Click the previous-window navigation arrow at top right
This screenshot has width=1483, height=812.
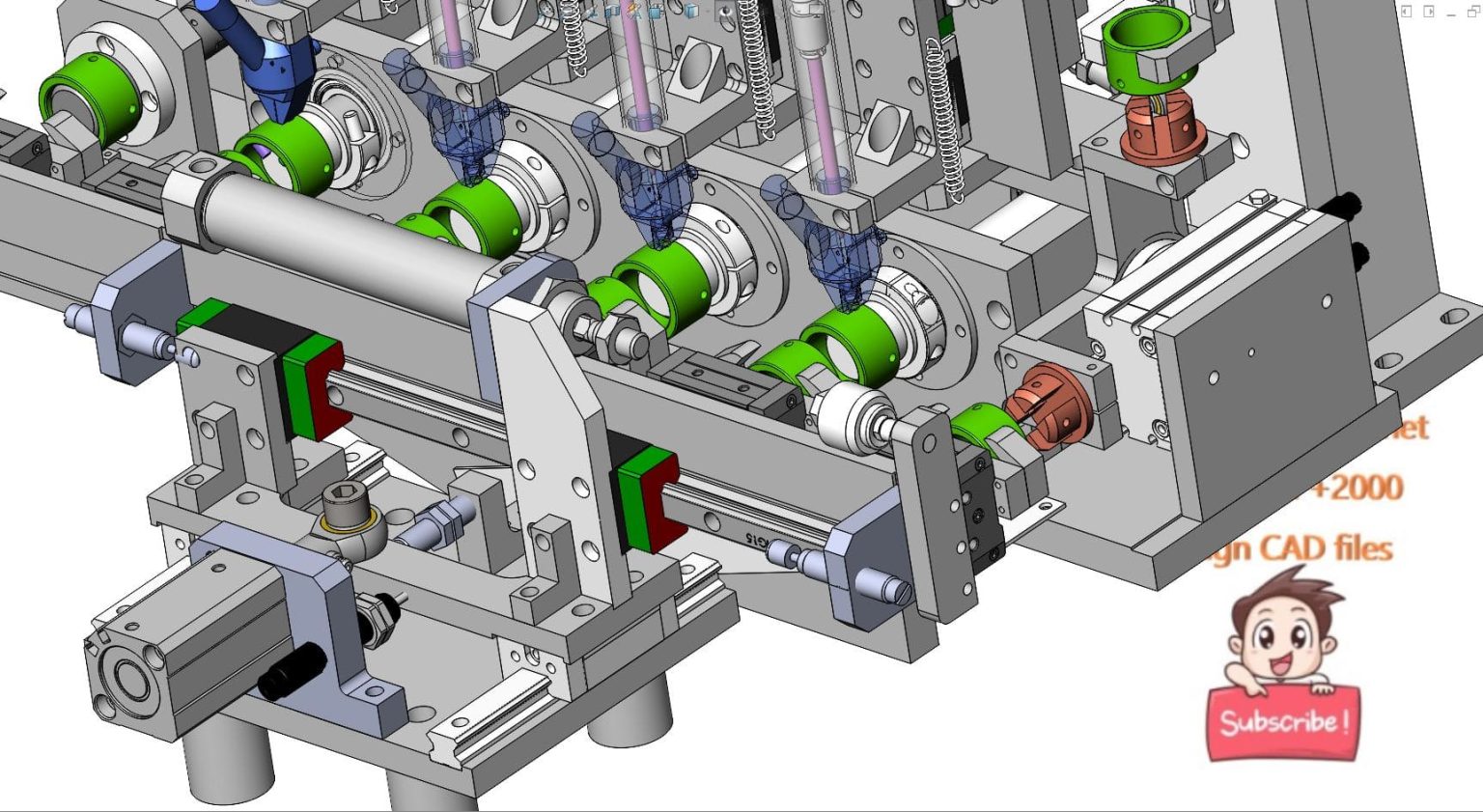1407,12
